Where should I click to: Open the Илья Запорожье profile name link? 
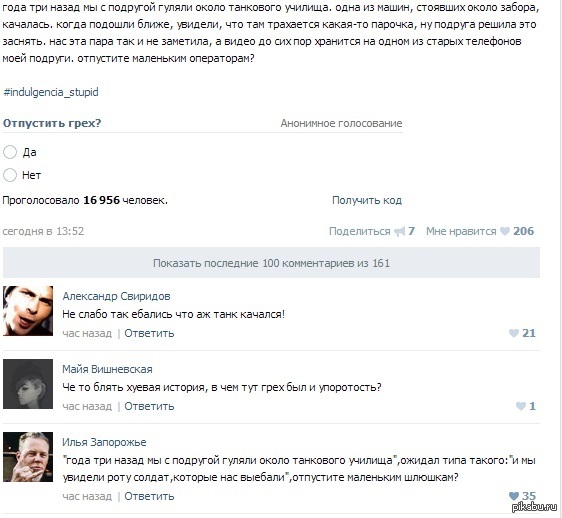[x=104, y=442]
